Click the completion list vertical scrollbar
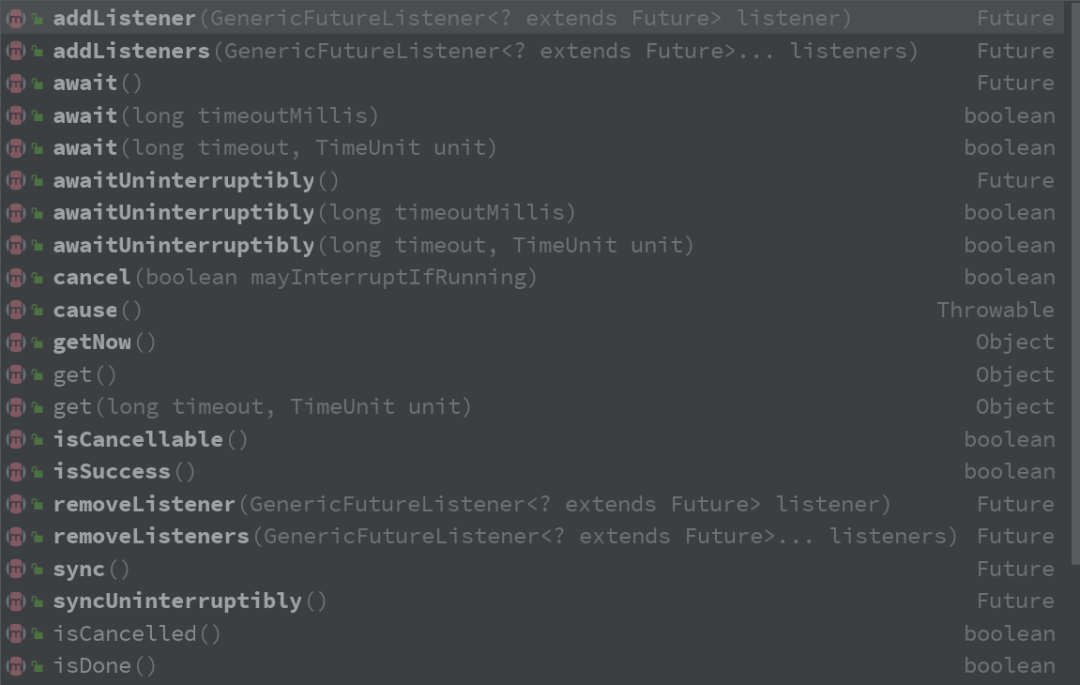Viewport: 1080px width, 685px height. pos(1074,280)
